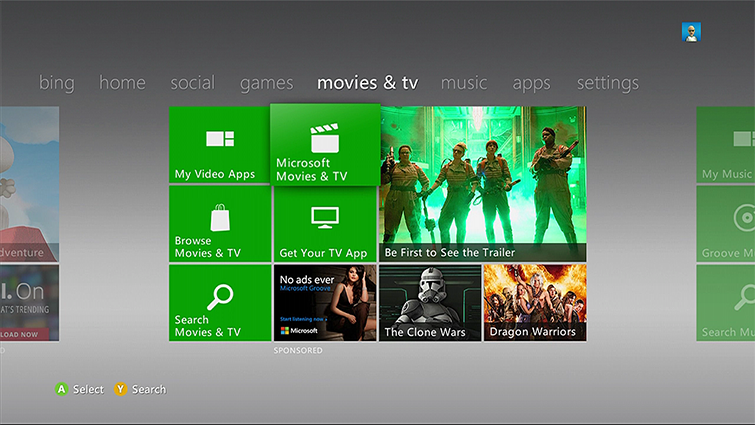Screen dimensions: 755x425
Task: Open the Adventure tile at left edge
Action: (x=29, y=184)
